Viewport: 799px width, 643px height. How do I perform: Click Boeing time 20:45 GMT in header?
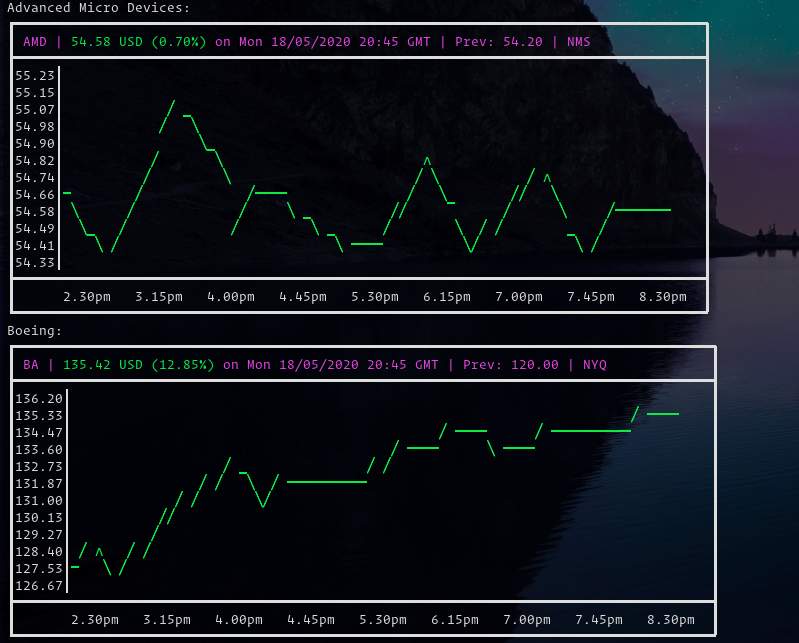[403, 365]
